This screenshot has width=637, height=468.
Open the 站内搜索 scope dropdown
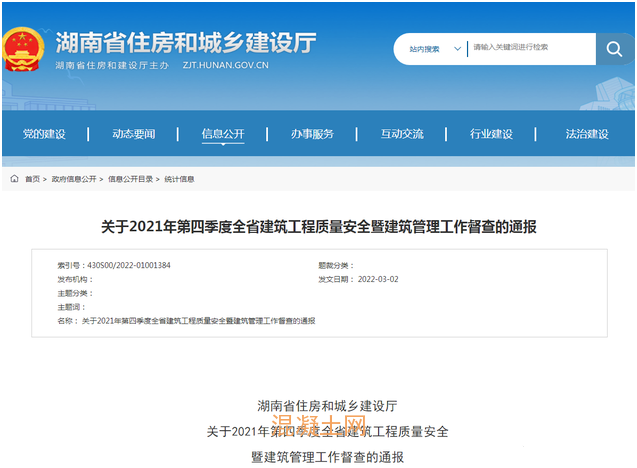click(435, 48)
